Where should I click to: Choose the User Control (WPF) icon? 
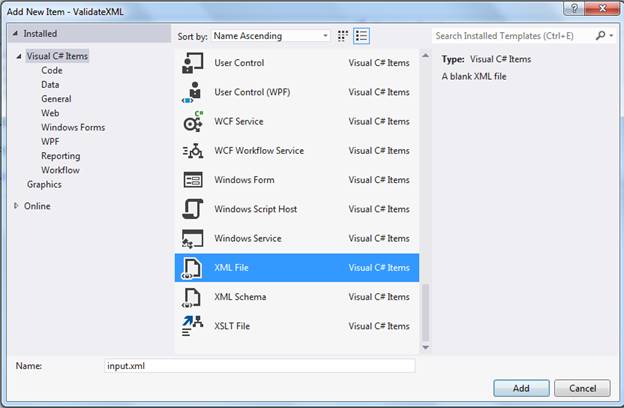tap(192, 92)
